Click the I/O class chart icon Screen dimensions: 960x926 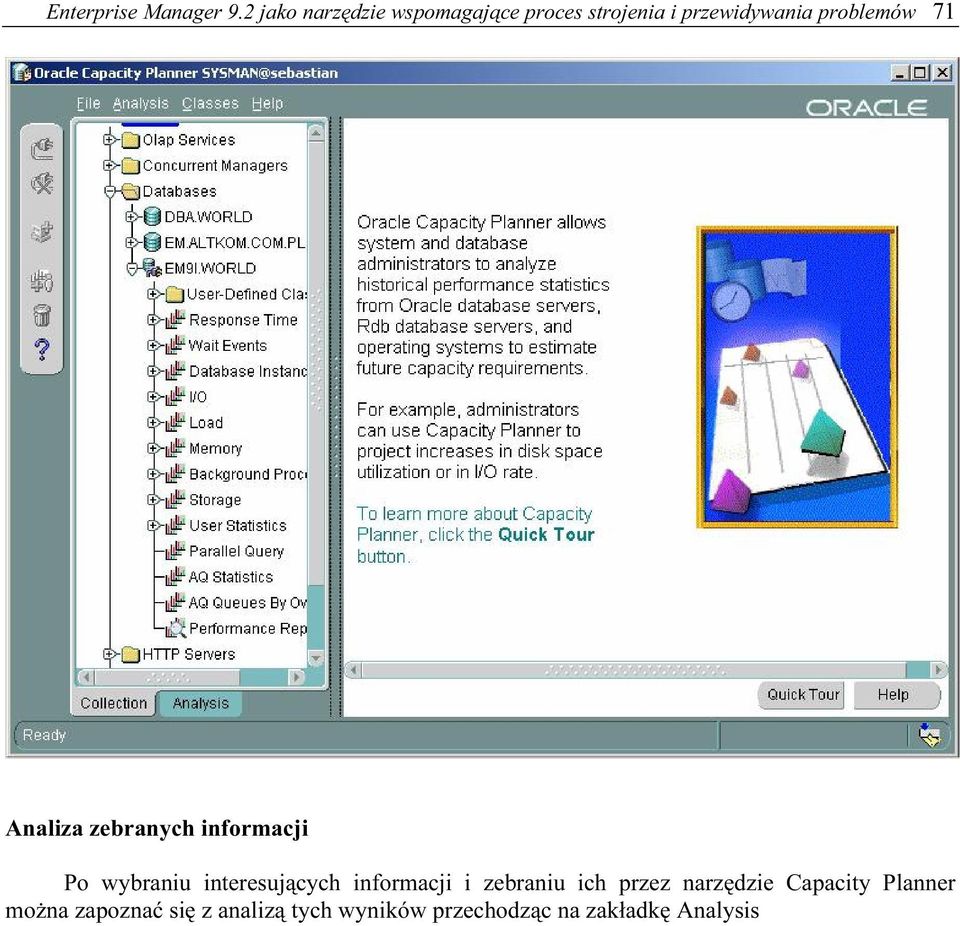coord(175,396)
